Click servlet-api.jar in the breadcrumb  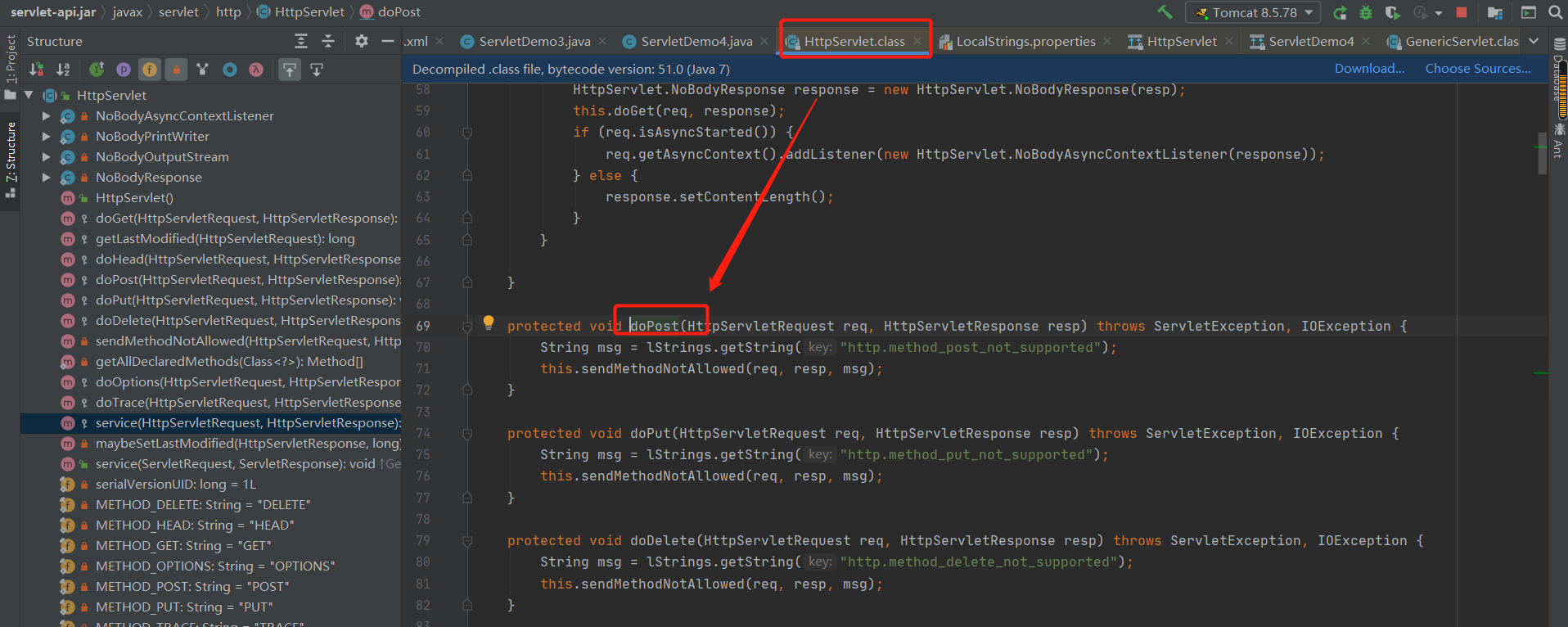[x=53, y=12]
